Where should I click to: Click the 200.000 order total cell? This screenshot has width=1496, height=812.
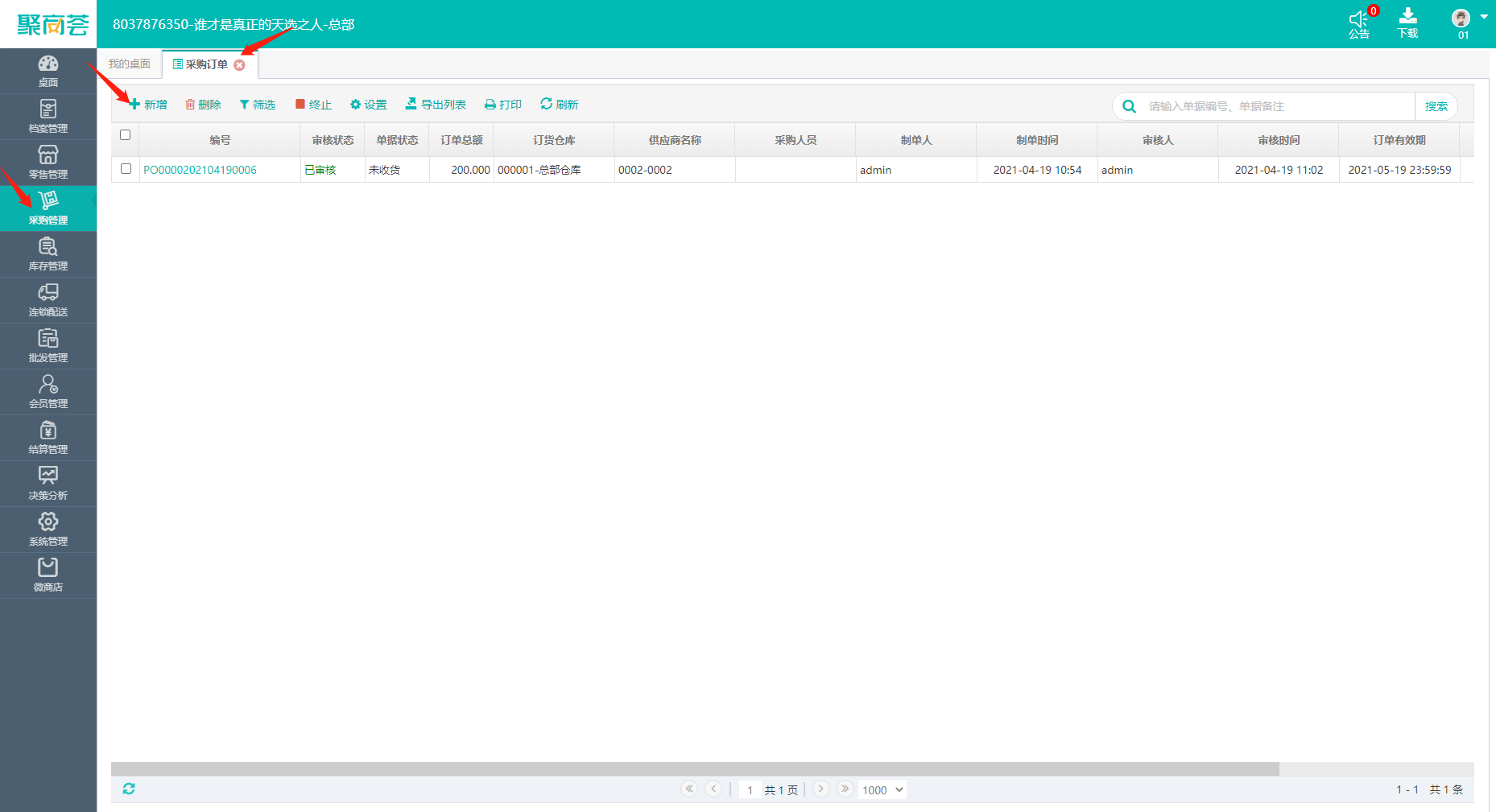tap(461, 170)
